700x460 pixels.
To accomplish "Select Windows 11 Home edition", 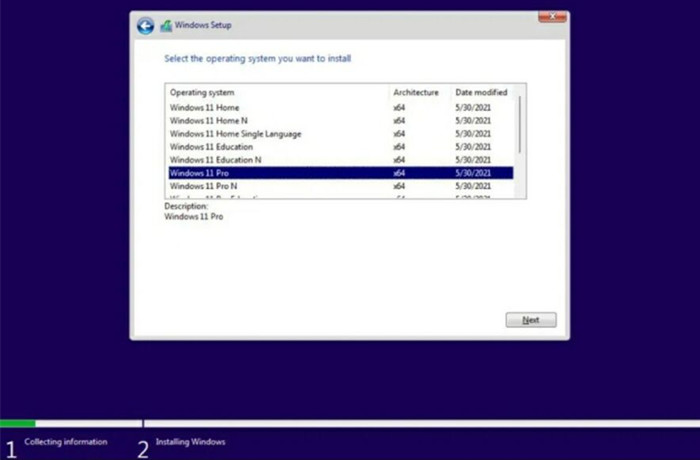I will click(x=341, y=108).
